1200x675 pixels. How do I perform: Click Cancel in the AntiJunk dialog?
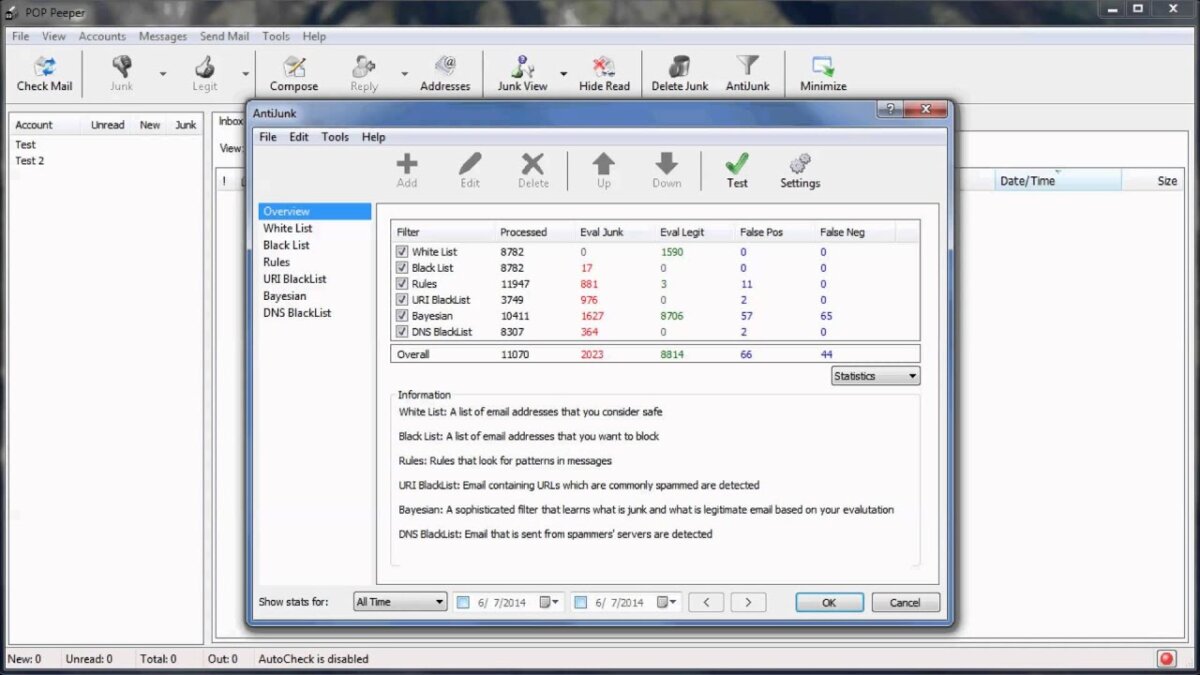pyautogui.click(x=905, y=602)
